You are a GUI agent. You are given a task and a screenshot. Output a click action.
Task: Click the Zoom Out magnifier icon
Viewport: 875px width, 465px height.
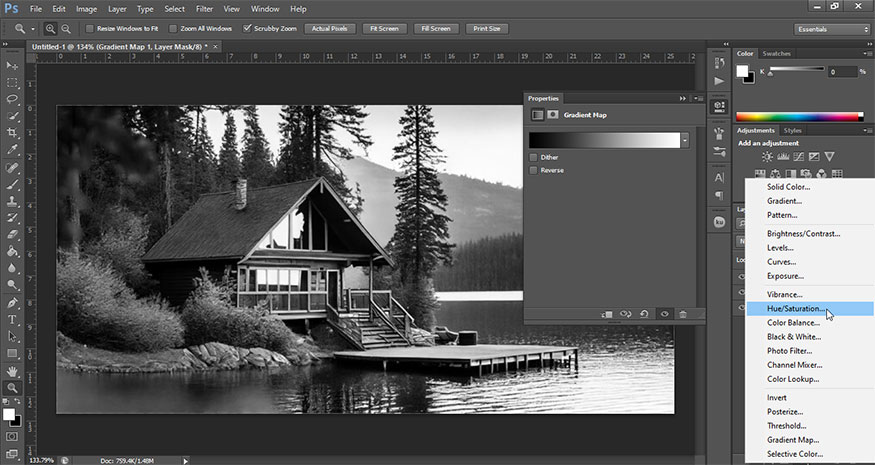tap(66, 29)
